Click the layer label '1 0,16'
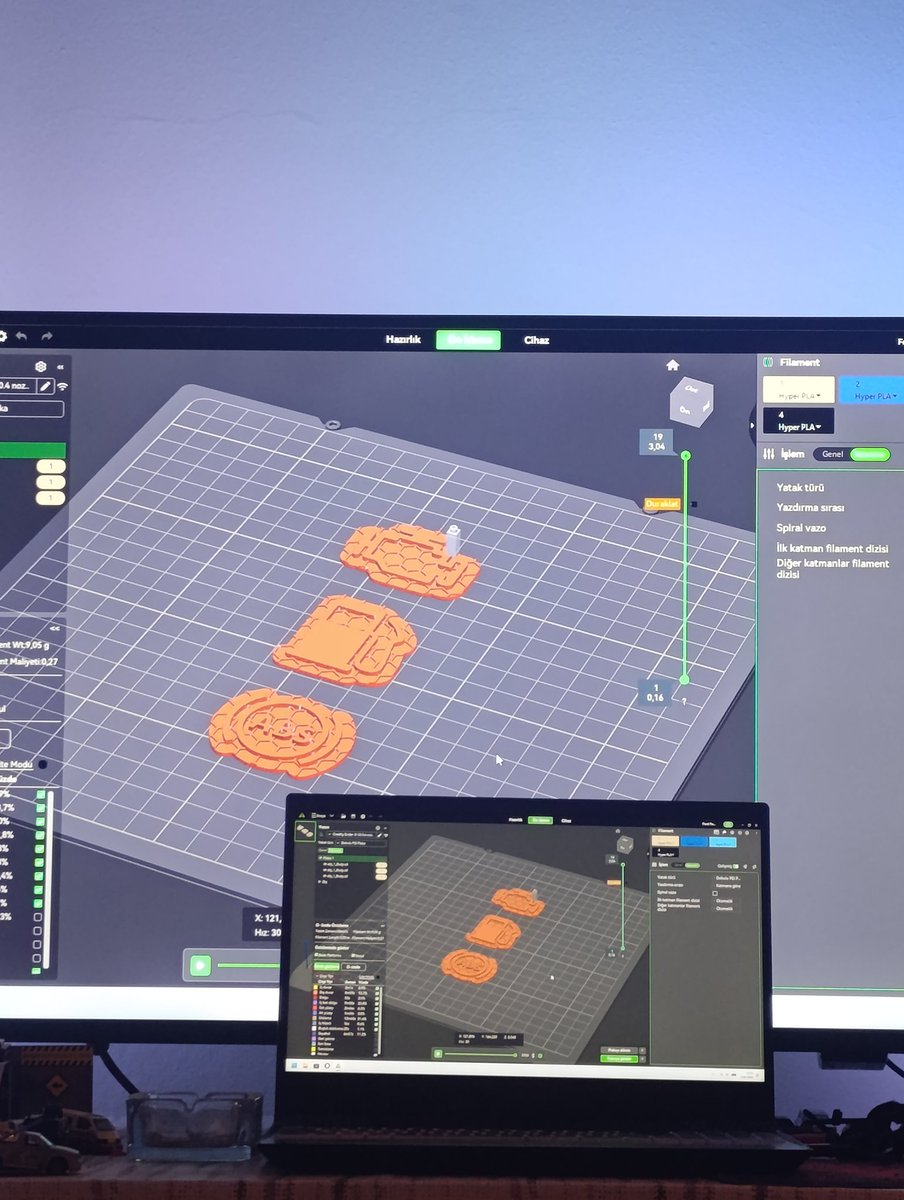The height and width of the screenshot is (1200, 904). (x=655, y=692)
